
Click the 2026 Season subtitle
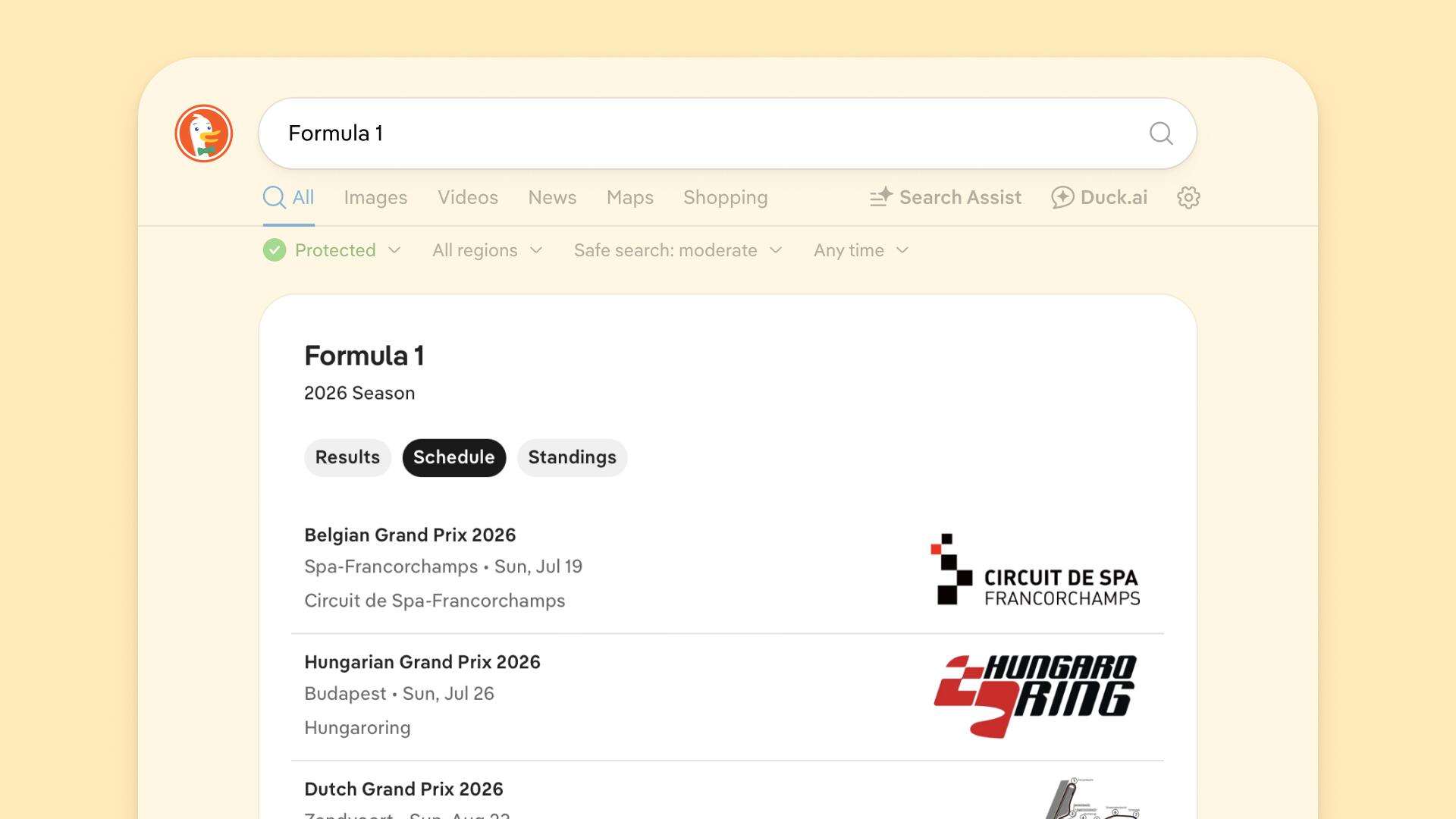tap(359, 393)
